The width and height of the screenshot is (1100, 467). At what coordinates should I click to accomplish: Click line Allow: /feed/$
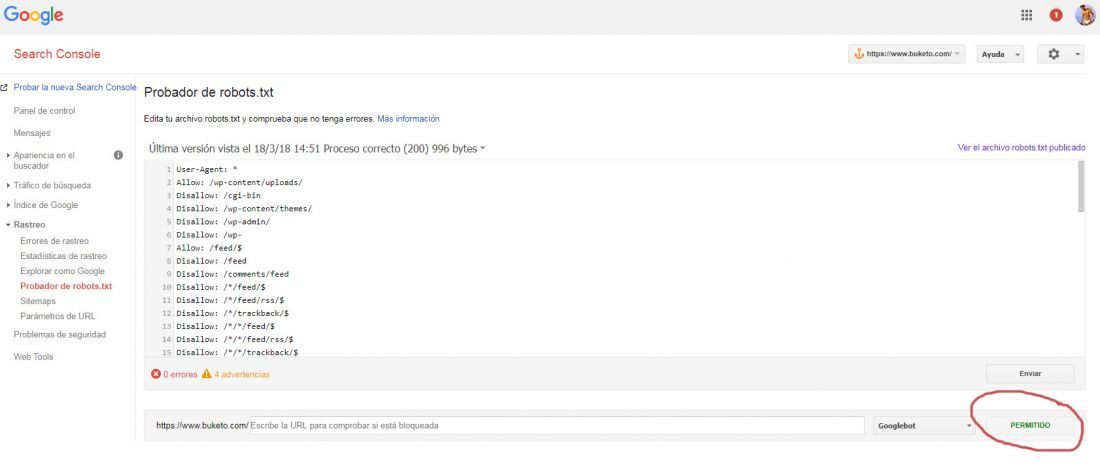point(209,248)
